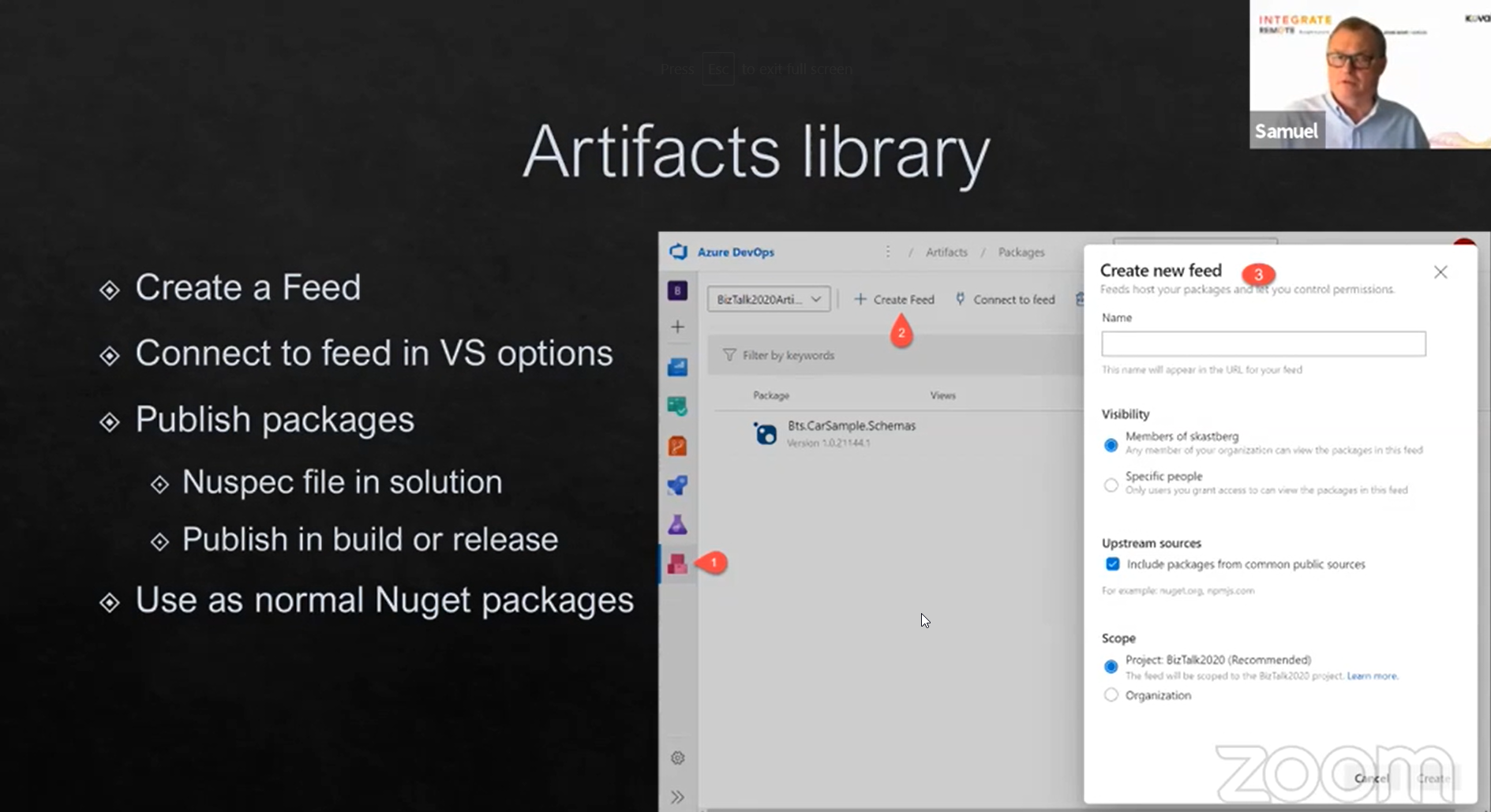The image size is (1491, 812).
Task: Click the vertical ellipsis in breadcrumb bar
Action: [888, 252]
